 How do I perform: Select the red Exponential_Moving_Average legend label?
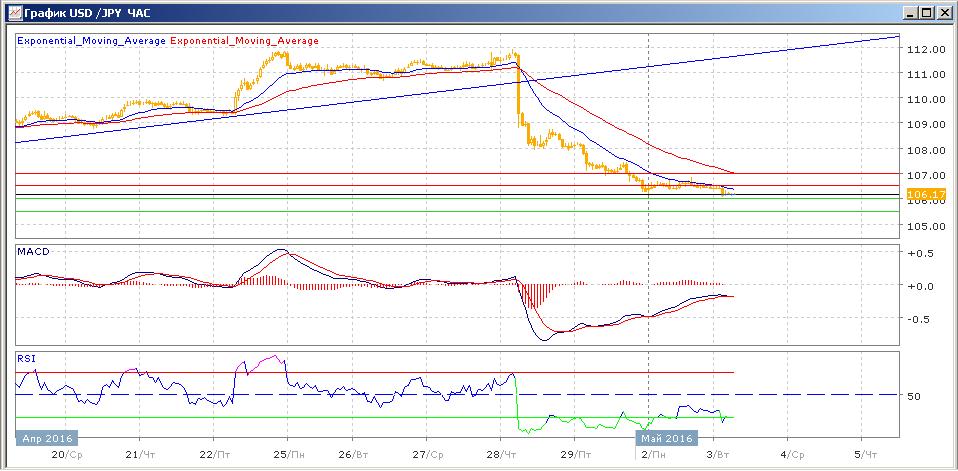245,41
